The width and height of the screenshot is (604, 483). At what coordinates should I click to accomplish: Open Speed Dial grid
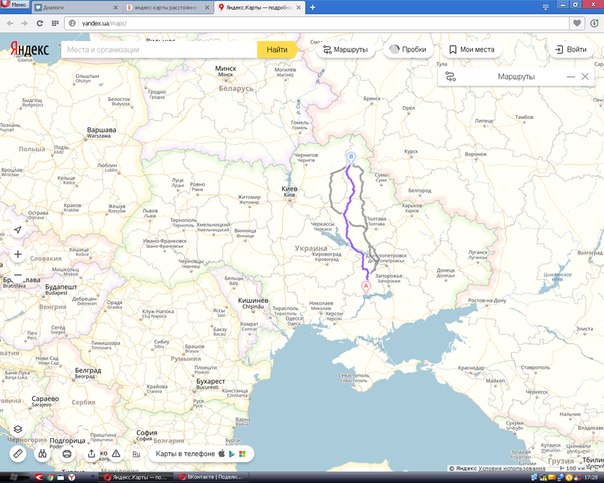(55, 23)
